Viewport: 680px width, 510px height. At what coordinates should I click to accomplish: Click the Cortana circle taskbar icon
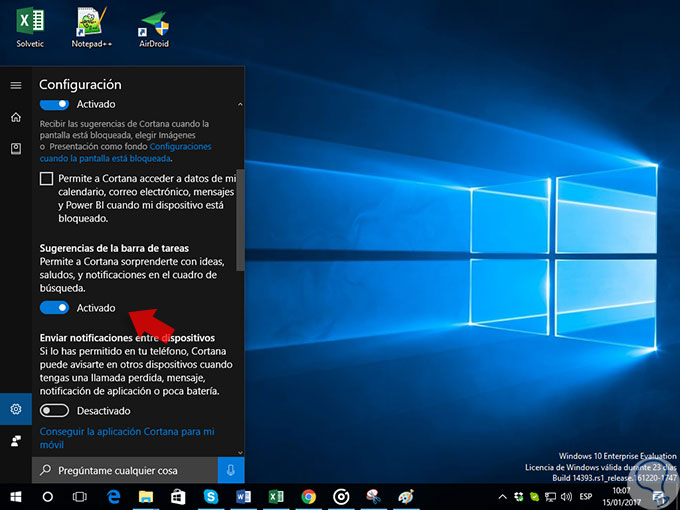click(x=48, y=497)
